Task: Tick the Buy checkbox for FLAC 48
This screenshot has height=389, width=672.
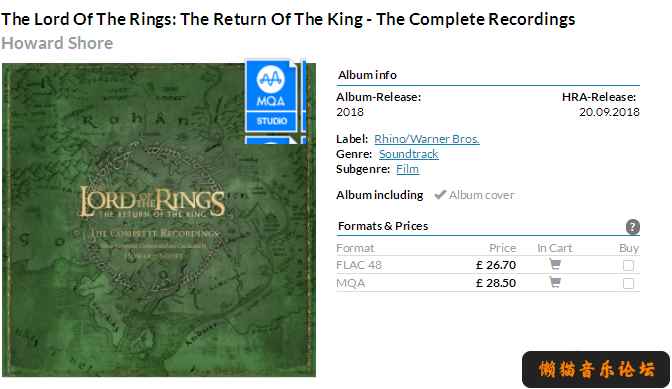Action: click(x=628, y=266)
